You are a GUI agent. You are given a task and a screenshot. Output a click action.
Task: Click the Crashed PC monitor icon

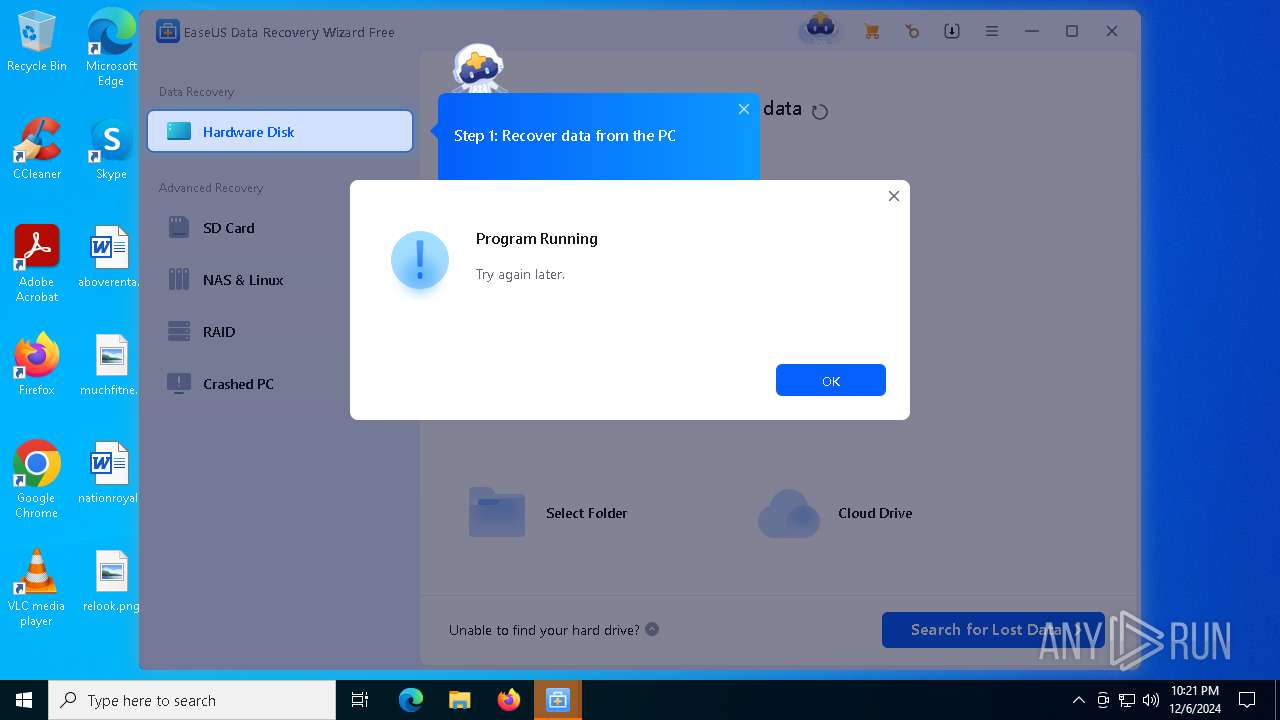(x=179, y=384)
